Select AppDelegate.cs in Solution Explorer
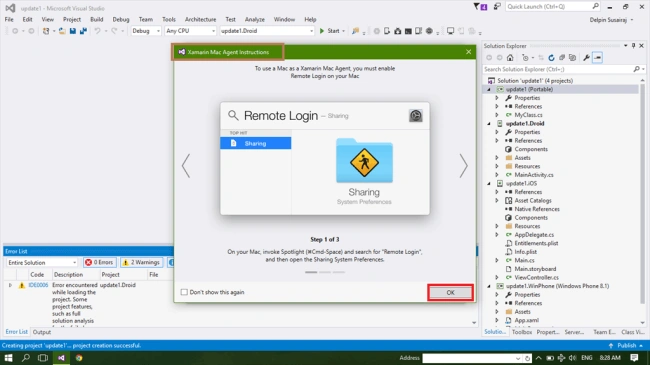 [534, 235]
